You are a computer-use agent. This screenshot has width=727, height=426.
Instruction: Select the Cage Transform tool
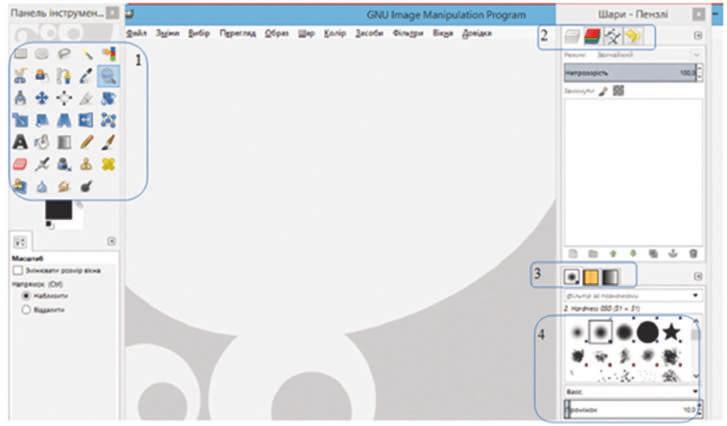pyautogui.click(x=108, y=120)
